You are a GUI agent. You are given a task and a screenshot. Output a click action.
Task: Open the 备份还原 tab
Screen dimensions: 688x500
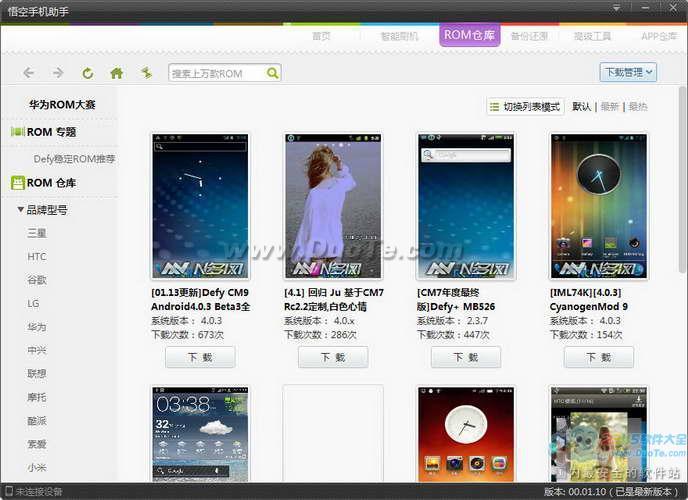coord(529,36)
